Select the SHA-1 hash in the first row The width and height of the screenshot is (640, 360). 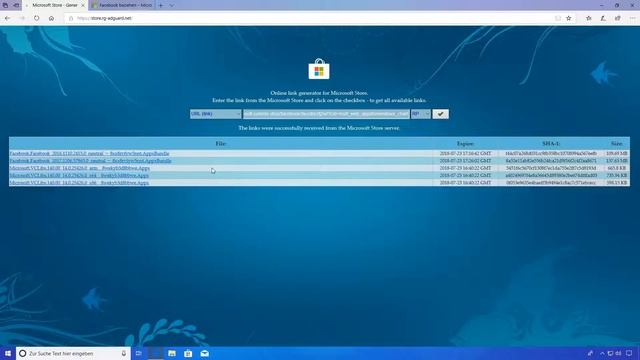(551, 153)
